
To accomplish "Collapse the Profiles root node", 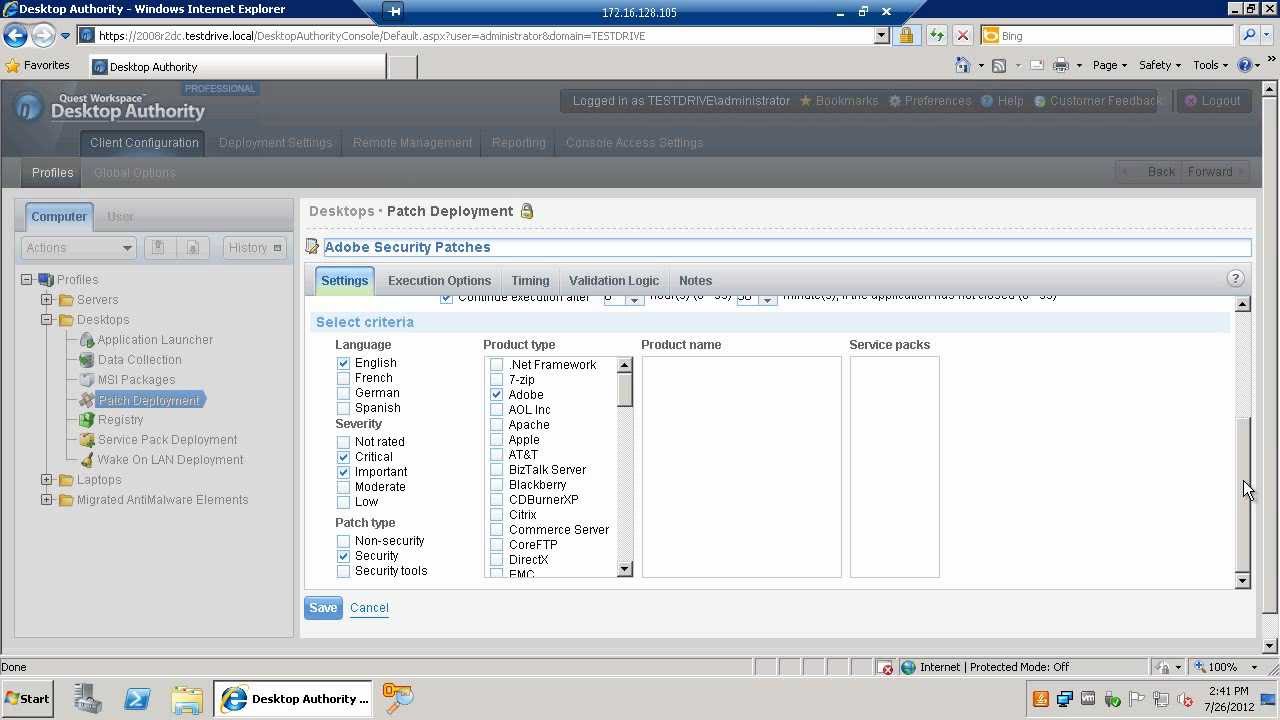I will point(26,280).
